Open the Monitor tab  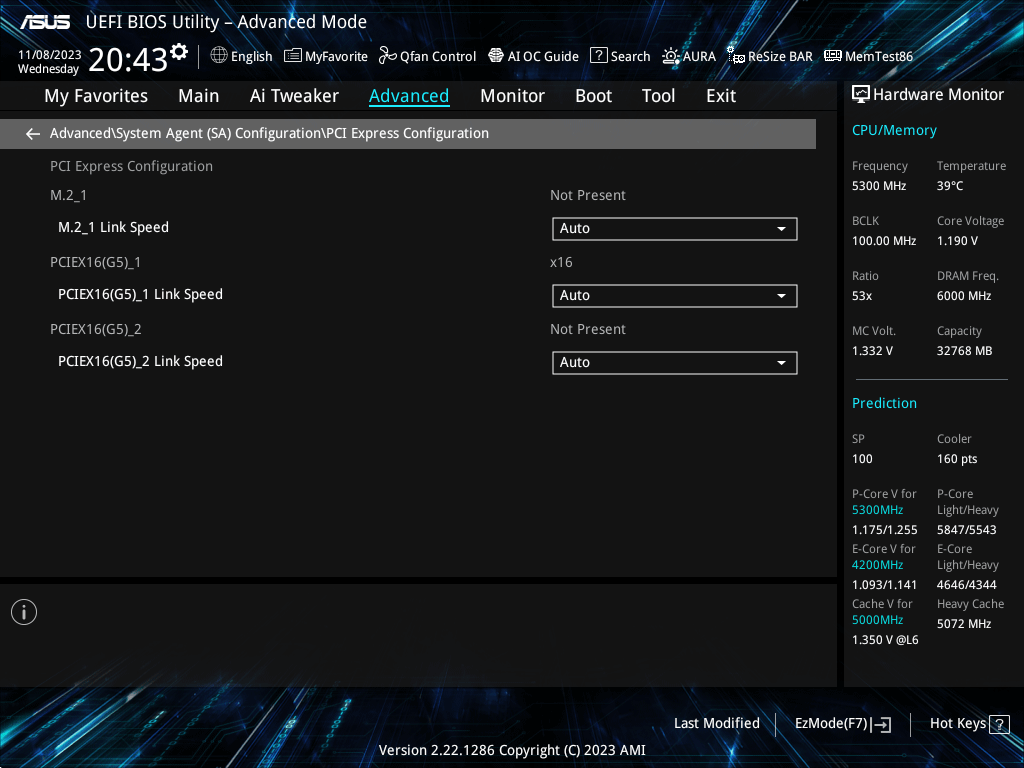[x=513, y=96]
